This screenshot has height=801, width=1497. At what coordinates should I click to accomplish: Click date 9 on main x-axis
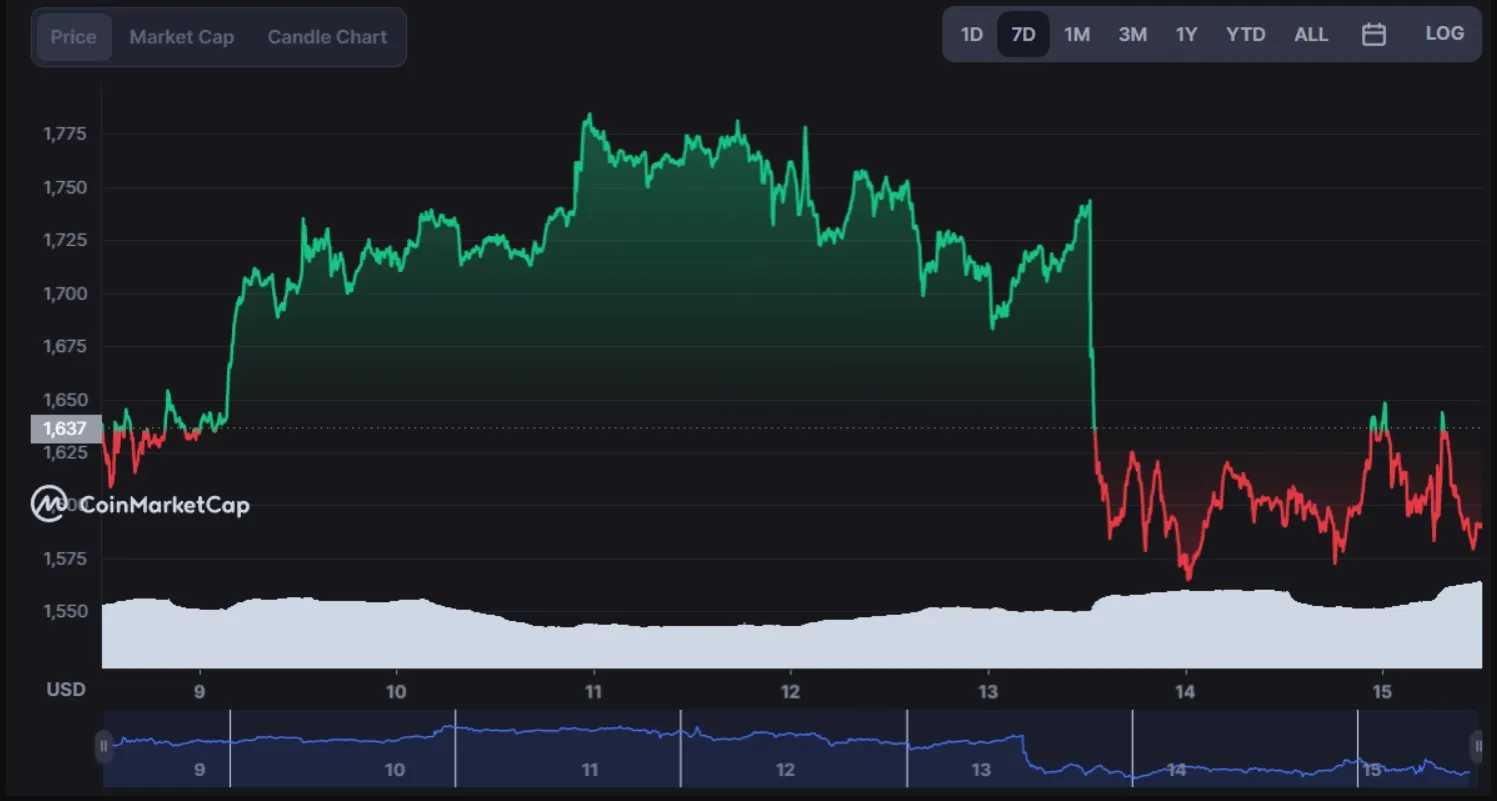click(199, 692)
